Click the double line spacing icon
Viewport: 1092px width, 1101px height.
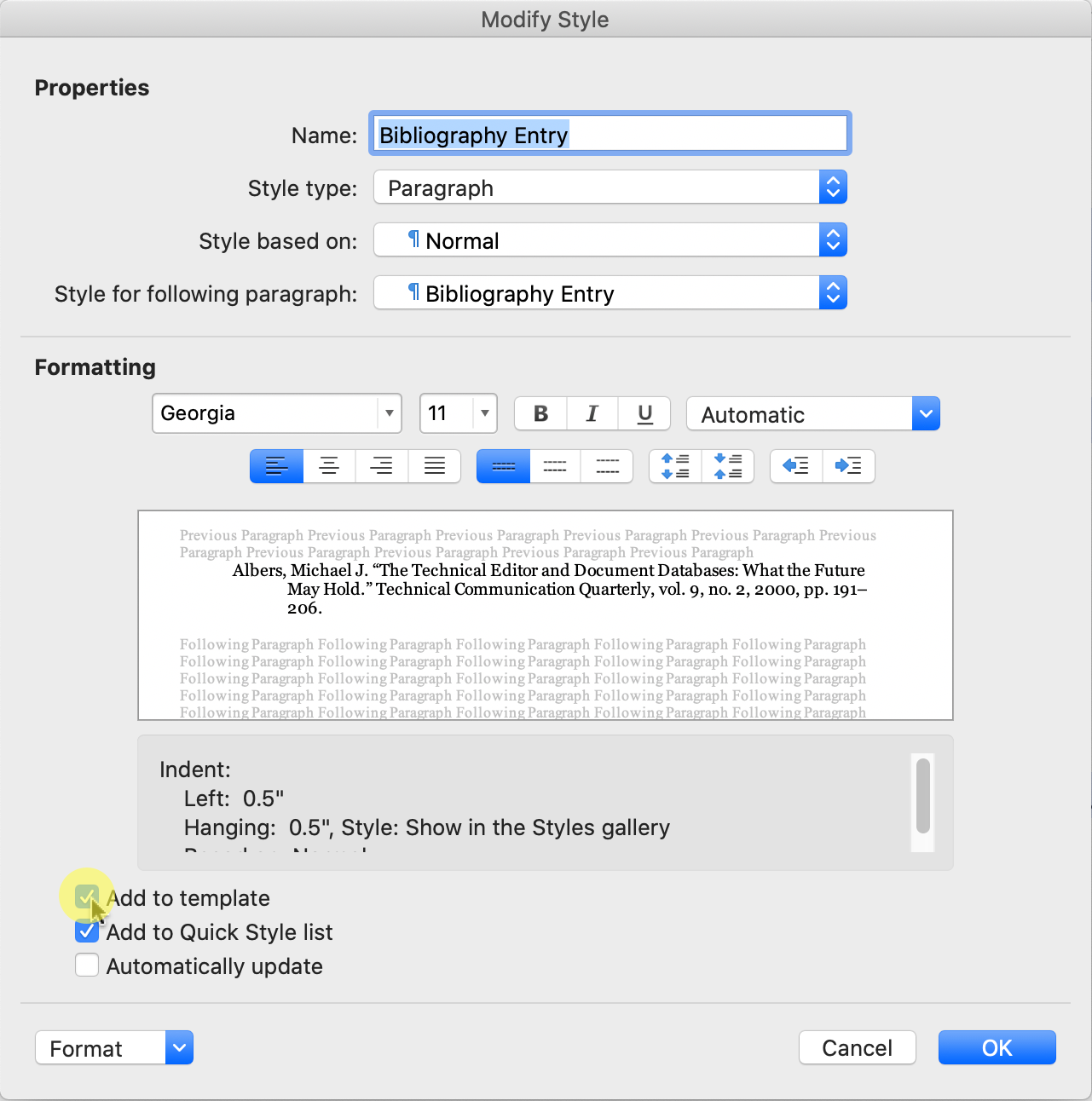[x=607, y=466]
